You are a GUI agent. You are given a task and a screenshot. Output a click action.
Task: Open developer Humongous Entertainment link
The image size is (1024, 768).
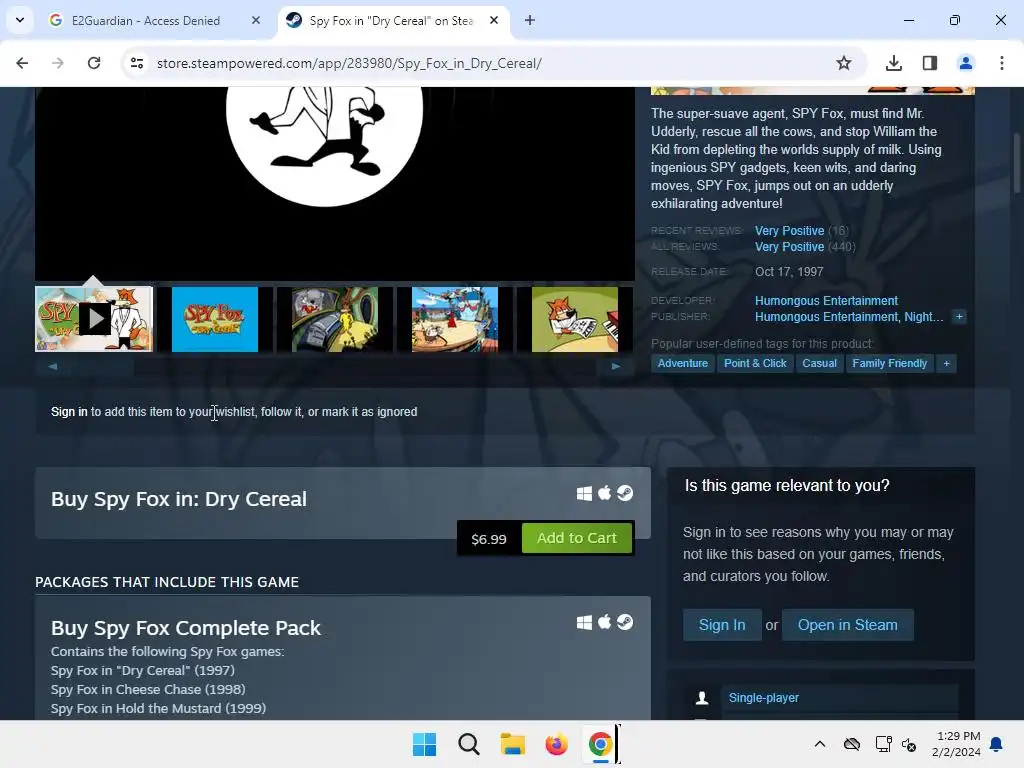(x=826, y=301)
